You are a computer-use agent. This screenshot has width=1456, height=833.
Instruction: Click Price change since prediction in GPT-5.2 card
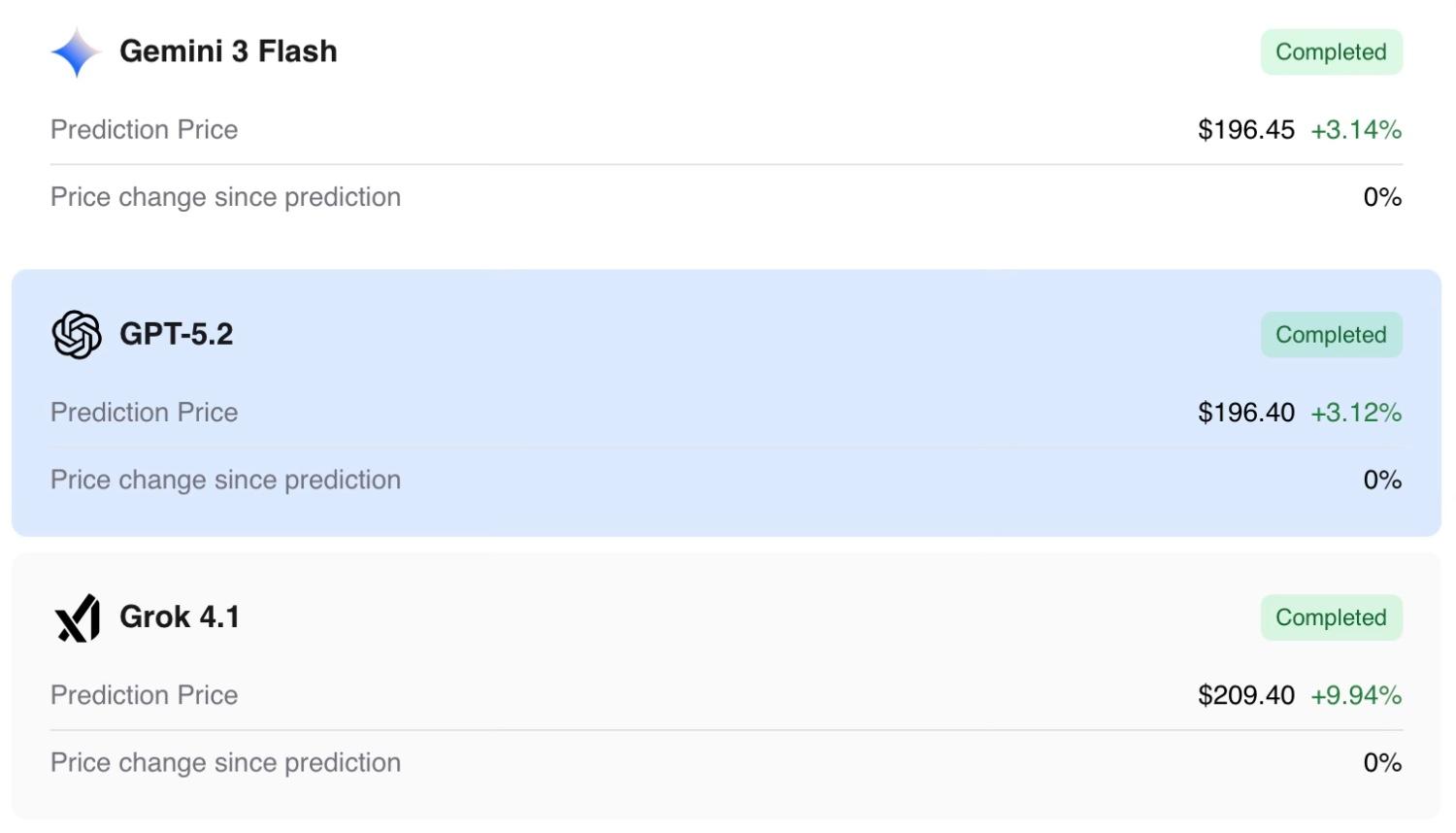(x=225, y=480)
